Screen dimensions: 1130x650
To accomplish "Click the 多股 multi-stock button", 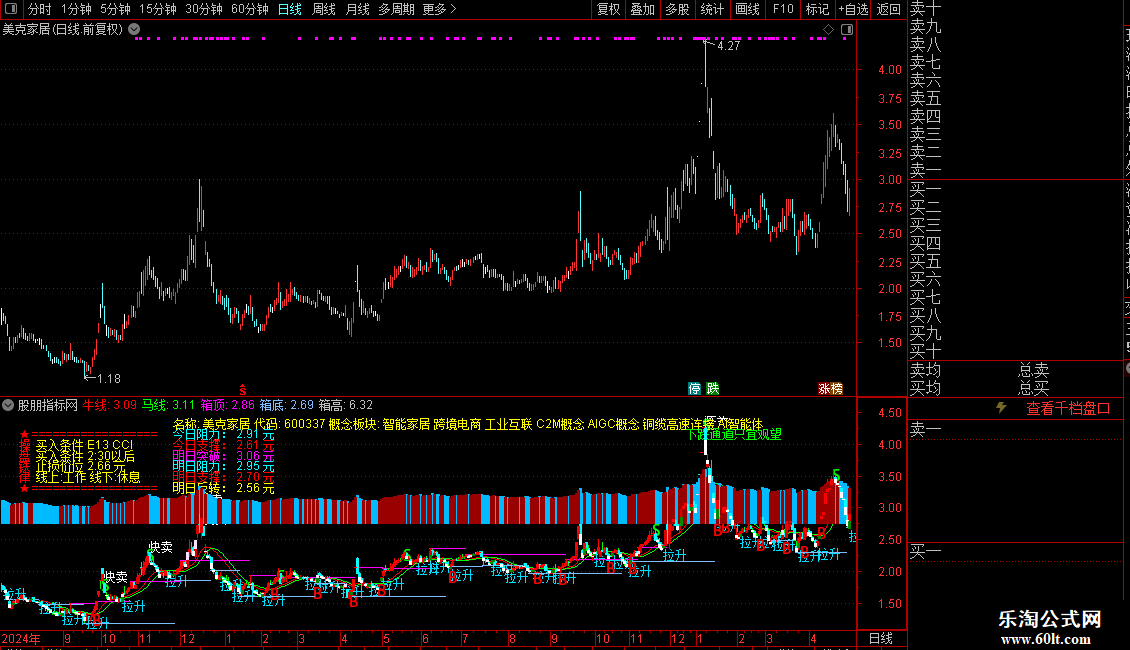I will tap(677, 9).
